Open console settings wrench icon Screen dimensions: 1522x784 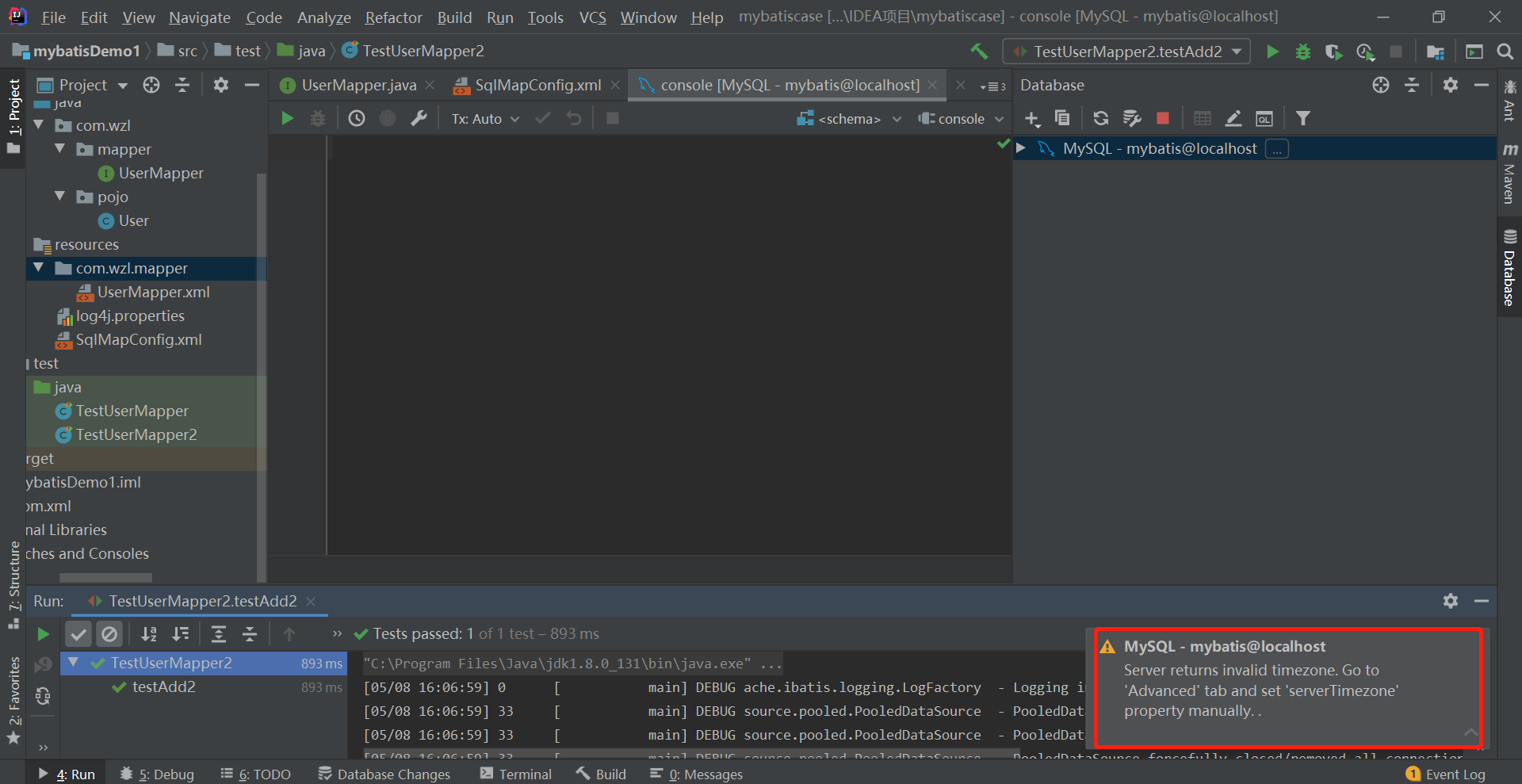pyautogui.click(x=419, y=118)
